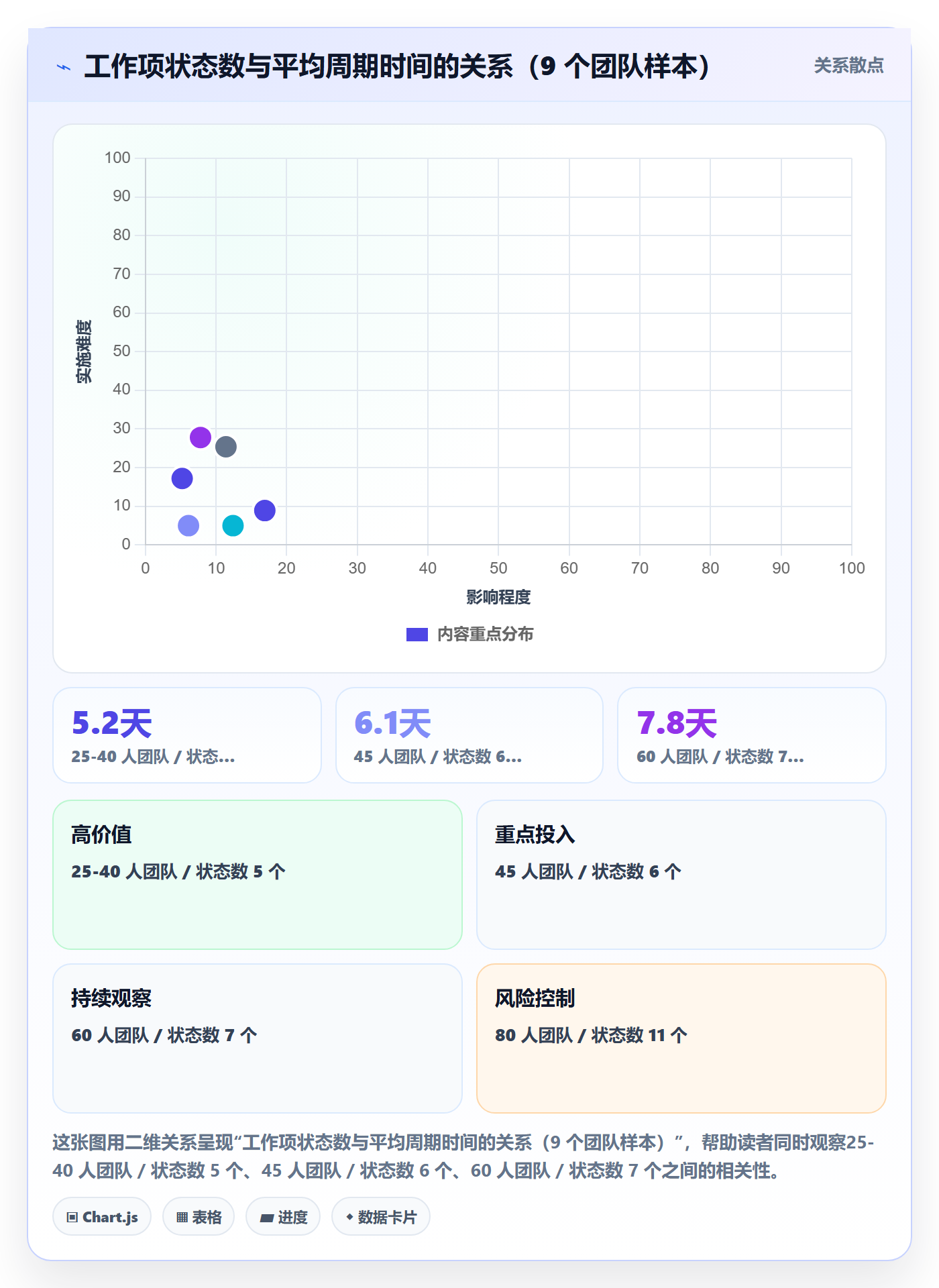This screenshot has height=1288, width=939.
Task: Click the 进度 tag
Action: point(283,1216)
